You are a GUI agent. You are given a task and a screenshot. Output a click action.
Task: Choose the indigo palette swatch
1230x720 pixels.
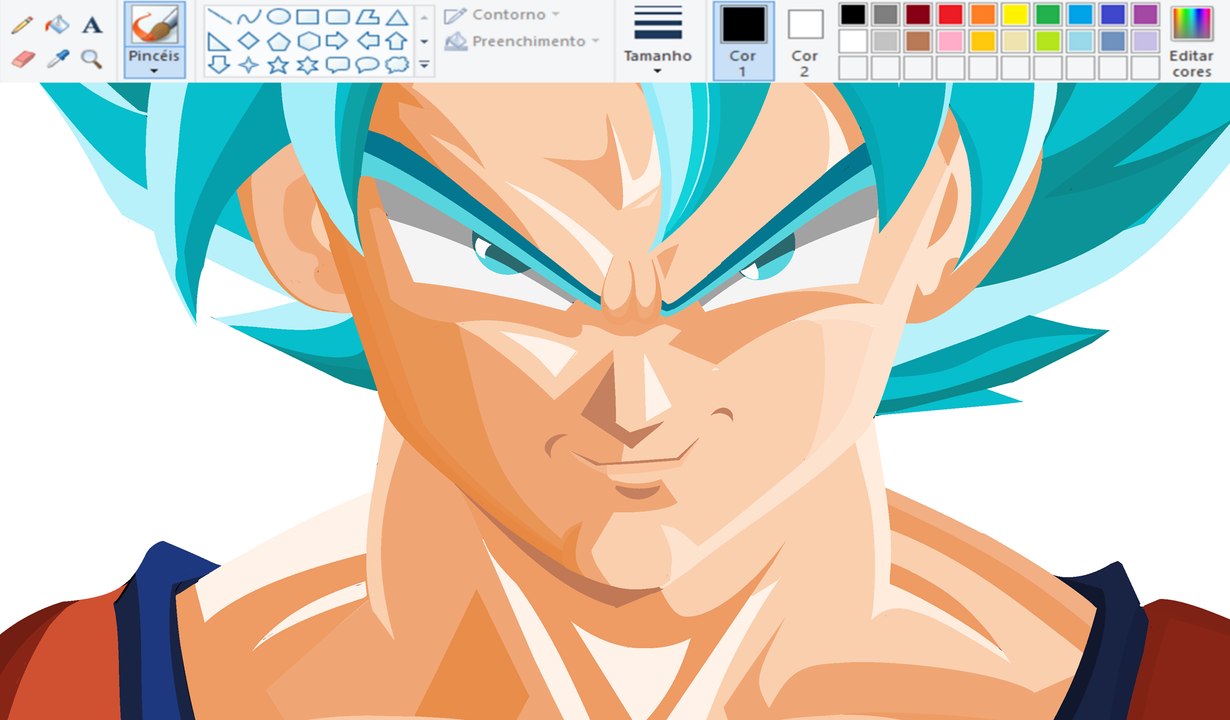1113,14
